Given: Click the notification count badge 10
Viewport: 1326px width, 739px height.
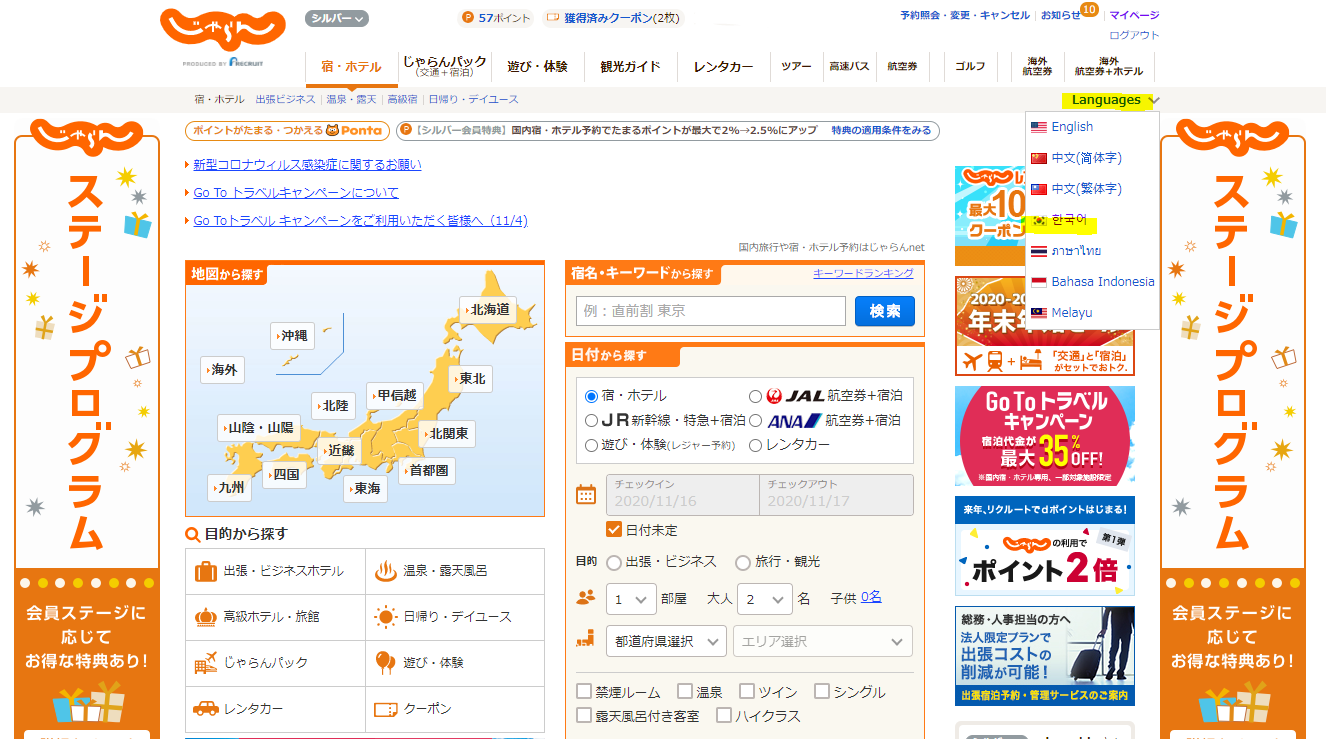Looking at the screenshot, I should coord(1089,10).
